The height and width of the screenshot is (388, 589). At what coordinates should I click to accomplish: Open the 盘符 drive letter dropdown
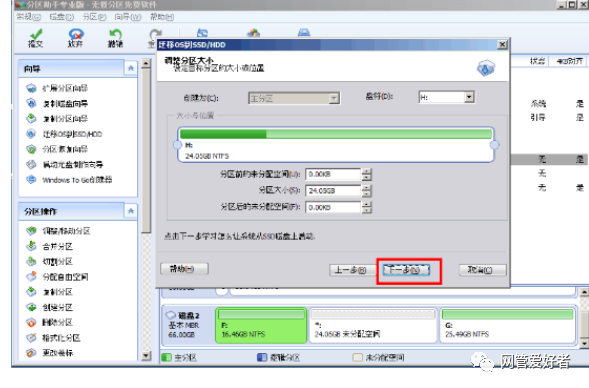(x=468, y=97)
